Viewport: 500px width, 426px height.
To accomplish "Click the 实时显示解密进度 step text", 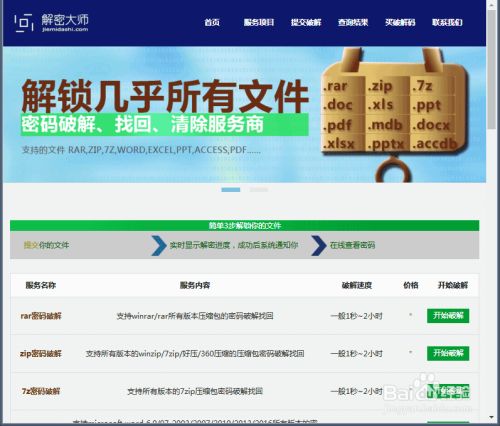I will point(234,245).
